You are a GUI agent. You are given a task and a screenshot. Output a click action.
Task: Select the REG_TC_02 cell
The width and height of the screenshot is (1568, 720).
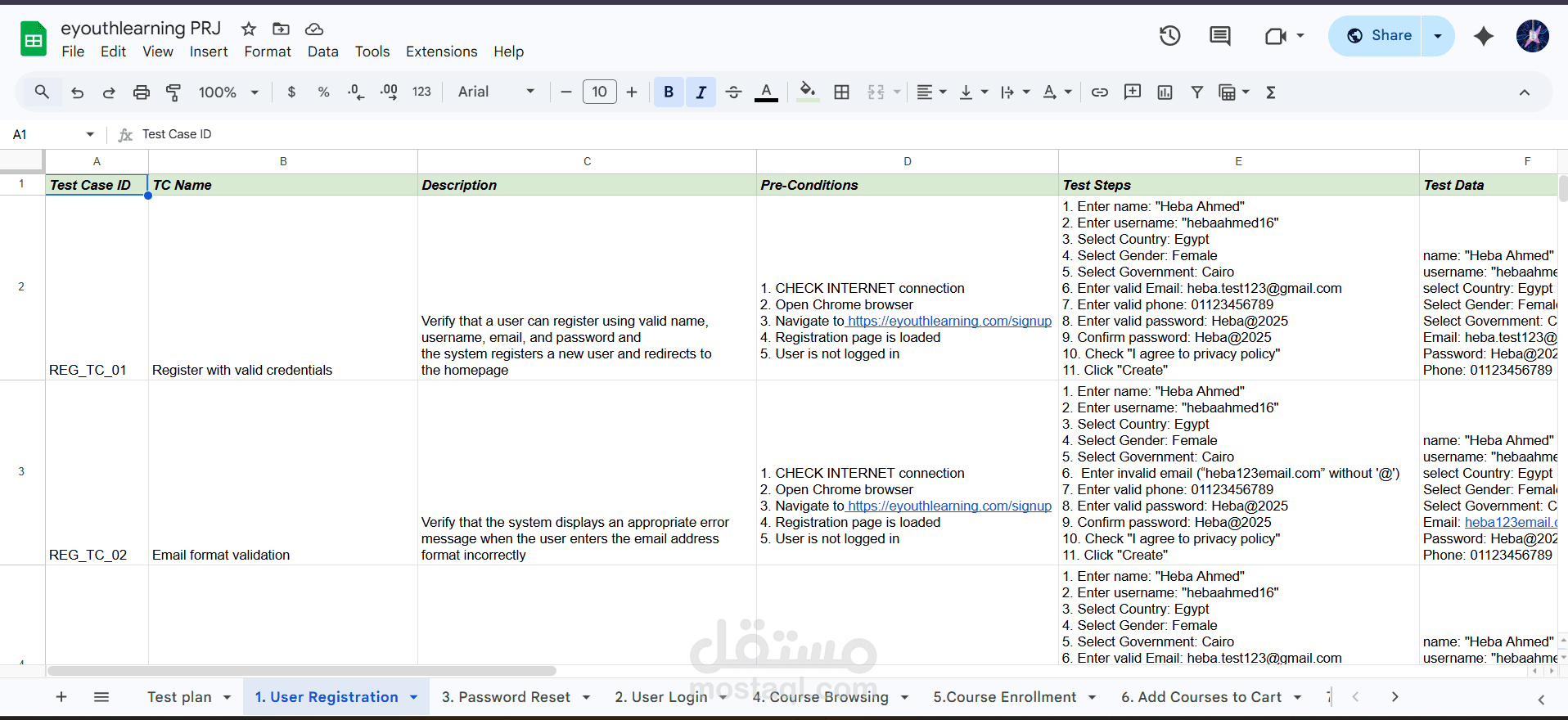click(97, 473)
